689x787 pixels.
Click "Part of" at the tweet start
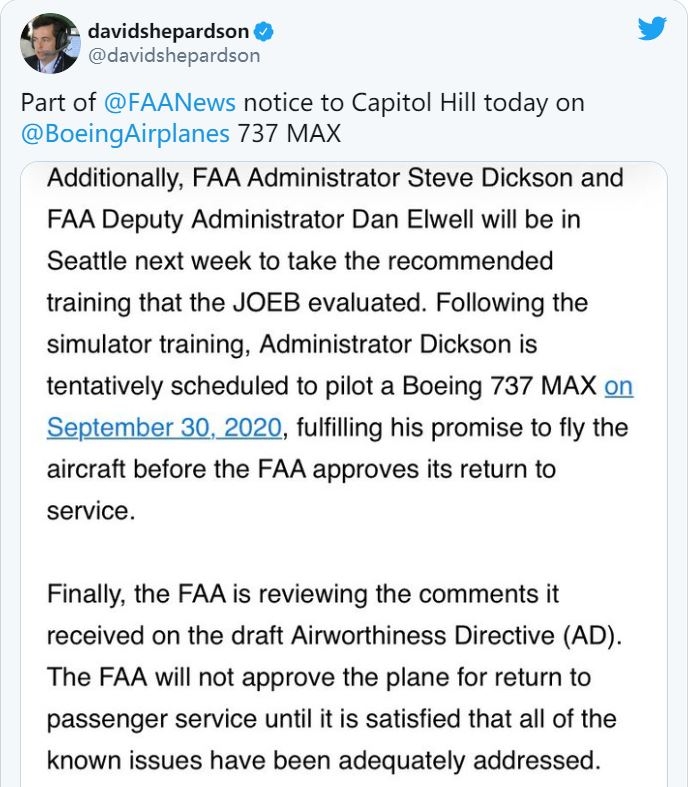coord(58,103)
